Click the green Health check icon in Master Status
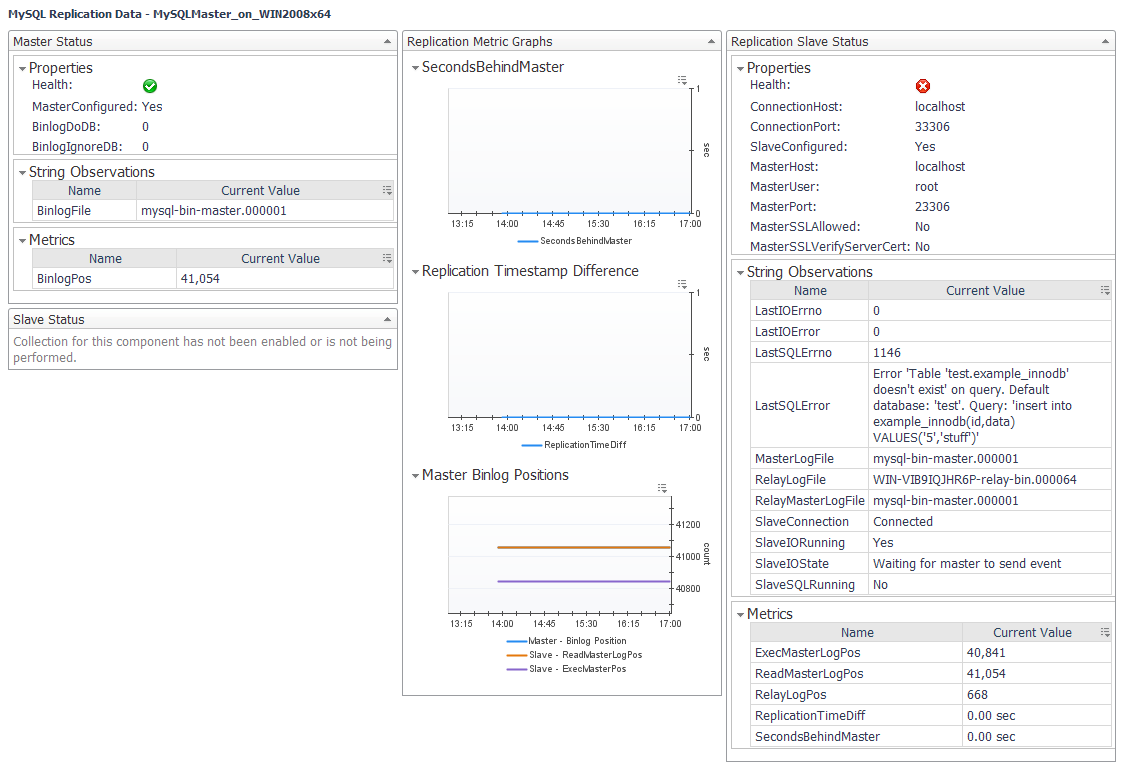Screen dimensions: 1123x780 pos(150,86)
